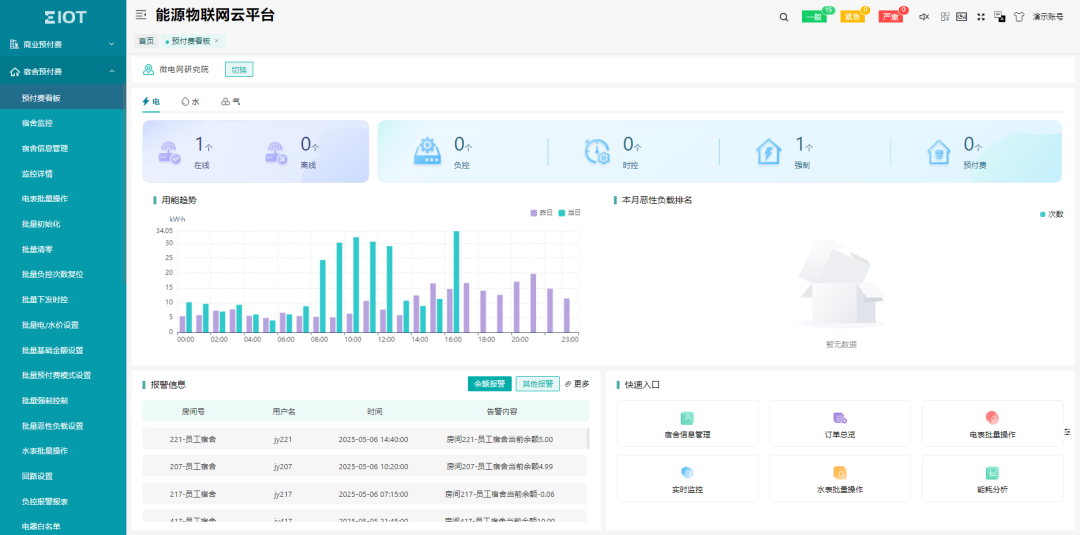Toggle 次数 legend in ranking chart
Screen dimensions: 1080x535
point(1052,214)
